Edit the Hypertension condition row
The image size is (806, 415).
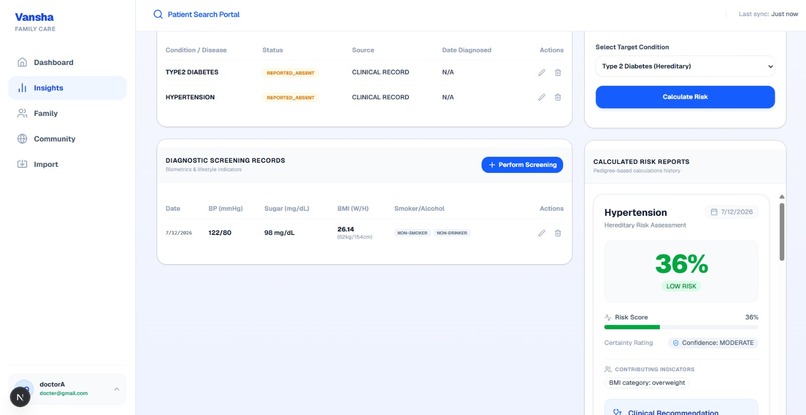[541, 97]
